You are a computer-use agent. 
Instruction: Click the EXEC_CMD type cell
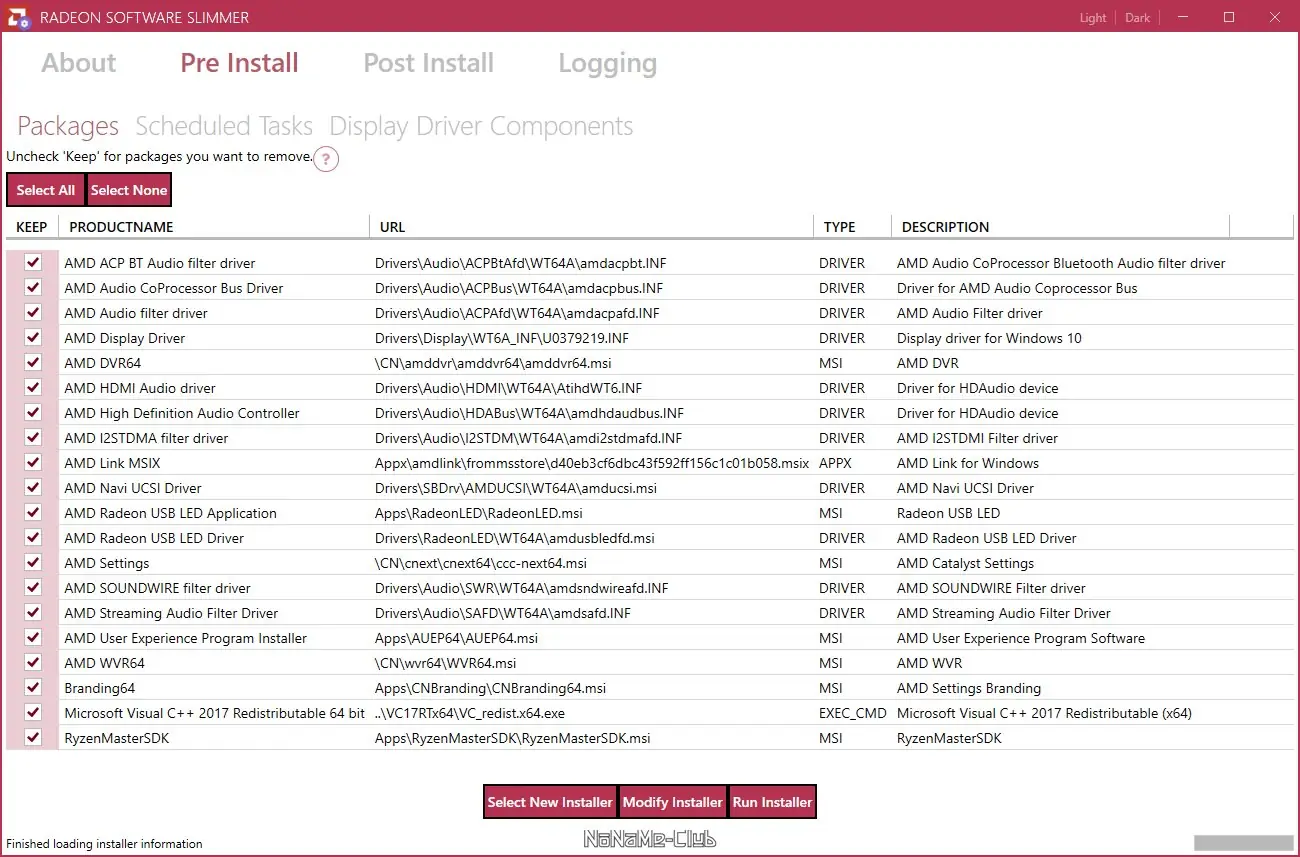[853, 713]
